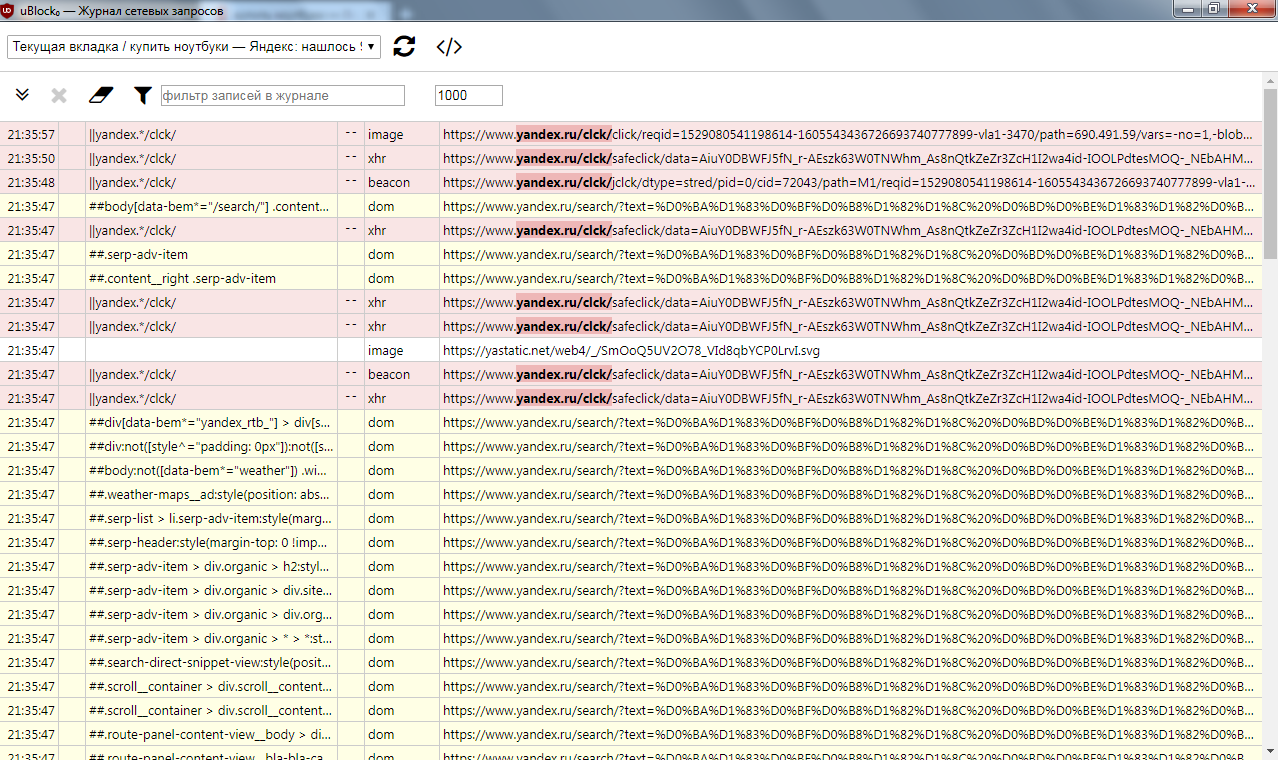Screen dimensions: 1278x760
Task: Click the xhr type cell at 21:35:50
Action: pos(377,158)
